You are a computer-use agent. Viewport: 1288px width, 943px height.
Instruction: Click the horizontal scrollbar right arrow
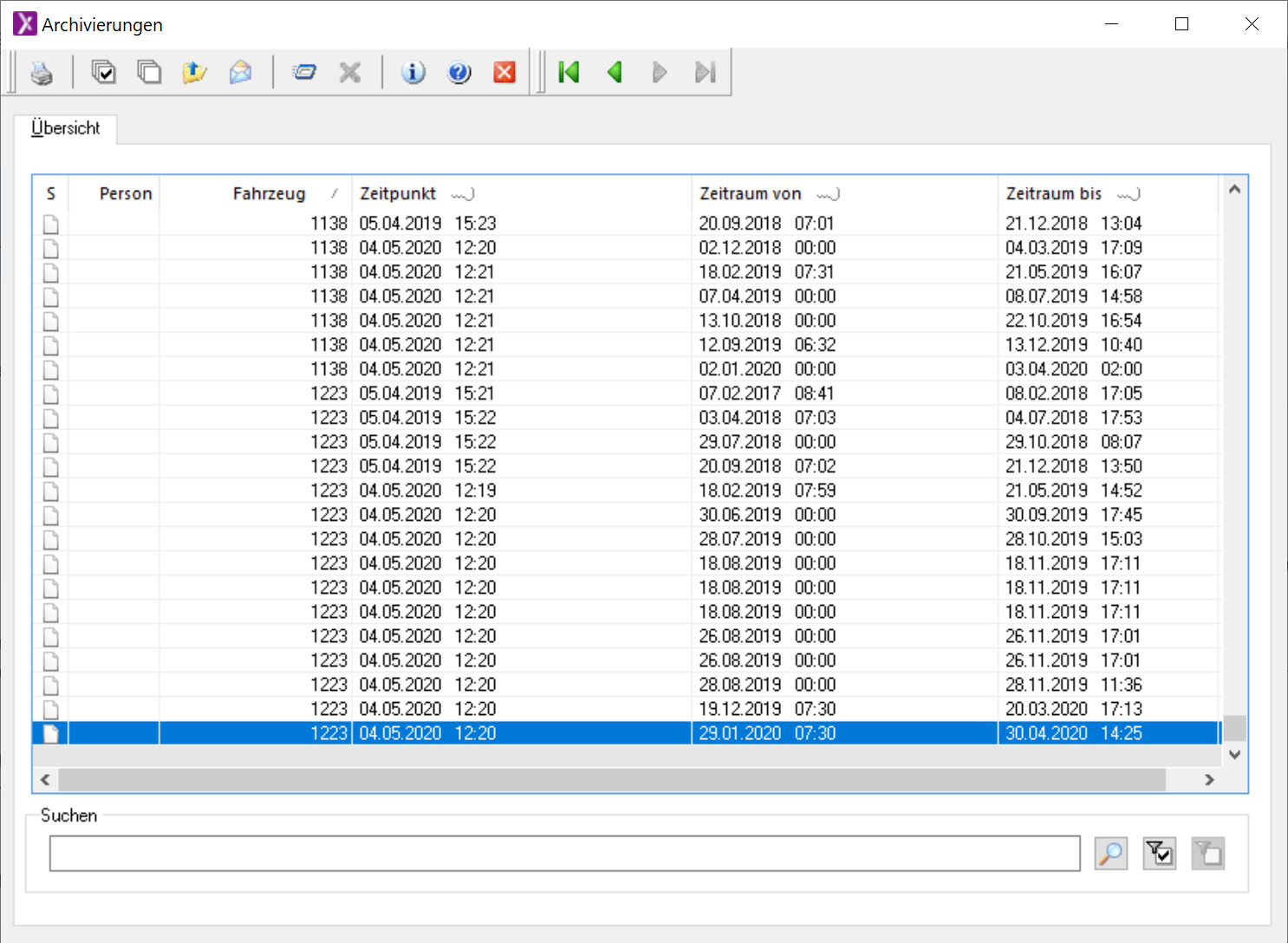[1209, 780]
